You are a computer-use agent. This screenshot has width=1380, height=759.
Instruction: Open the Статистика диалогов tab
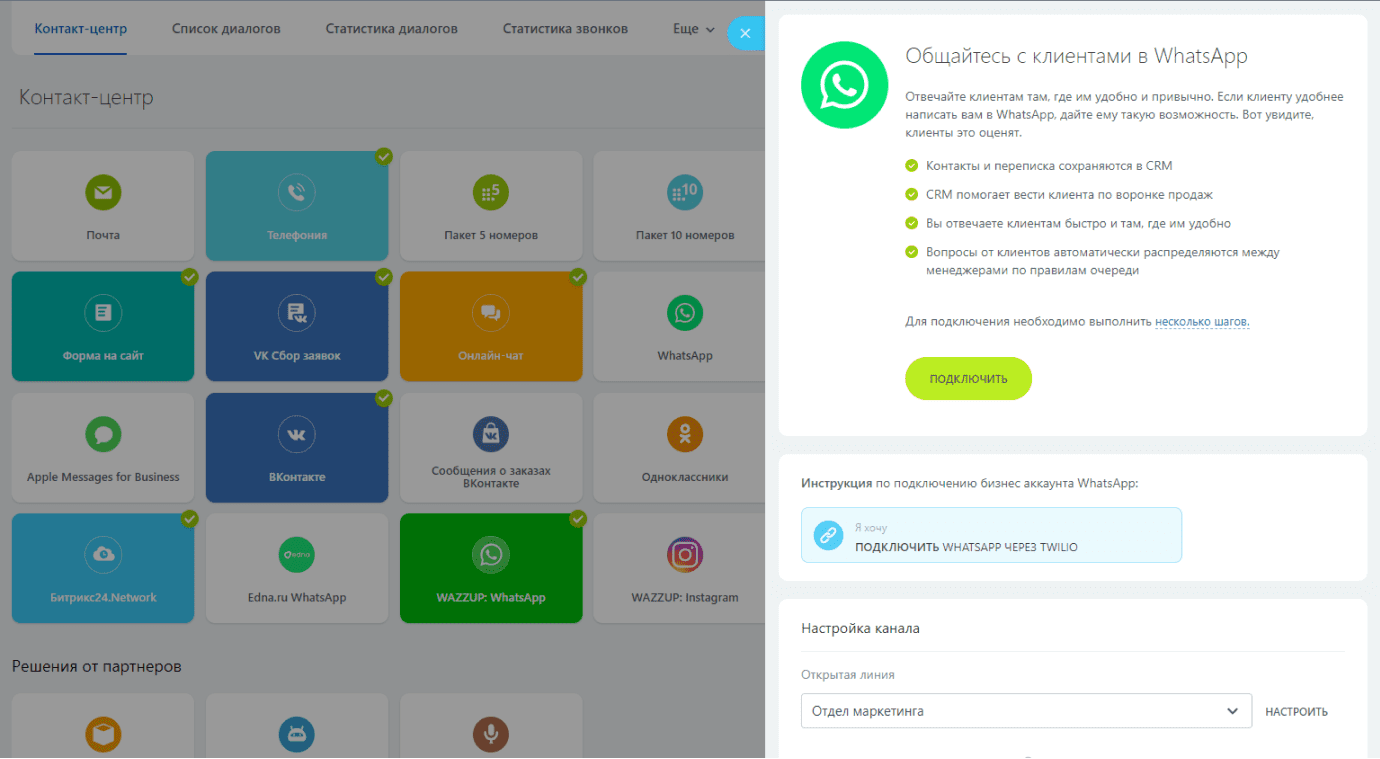point(391,29)
